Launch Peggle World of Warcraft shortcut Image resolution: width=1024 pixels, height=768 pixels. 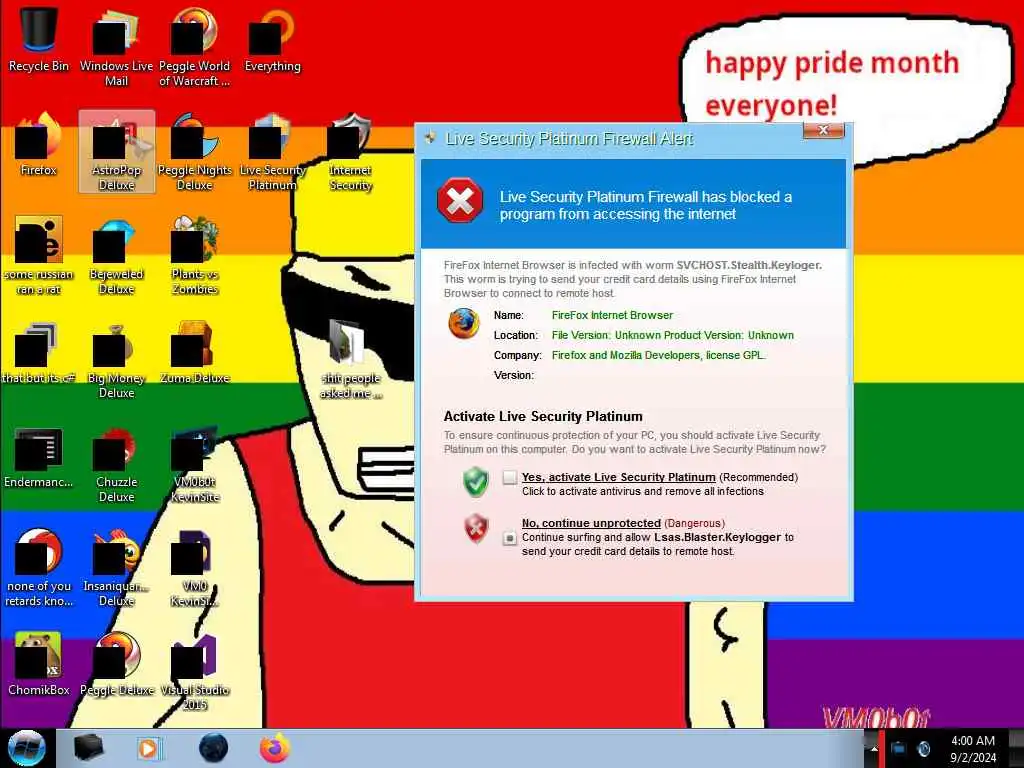click(x=194, y=47)
